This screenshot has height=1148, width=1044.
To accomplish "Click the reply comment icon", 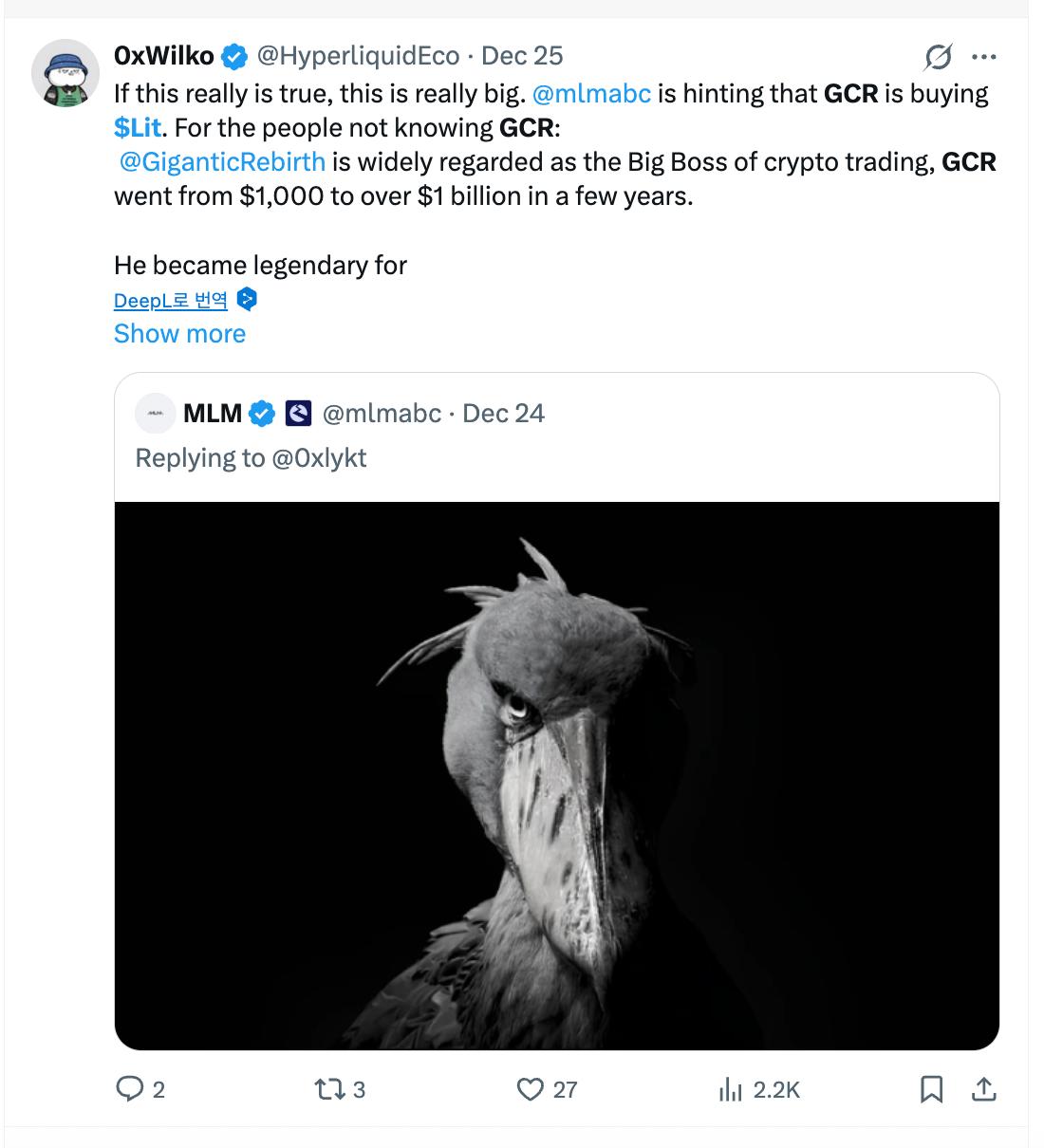I will tap(128, 1089).
